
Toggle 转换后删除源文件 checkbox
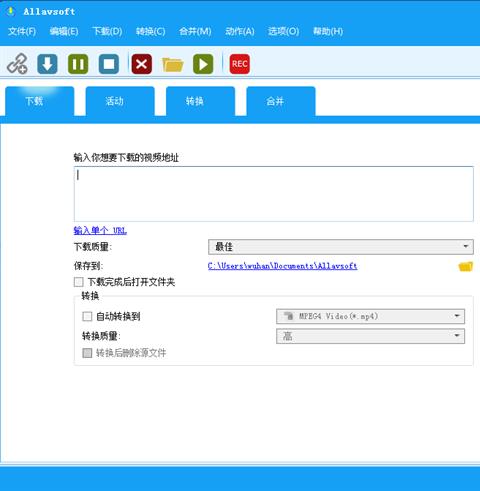87,353
